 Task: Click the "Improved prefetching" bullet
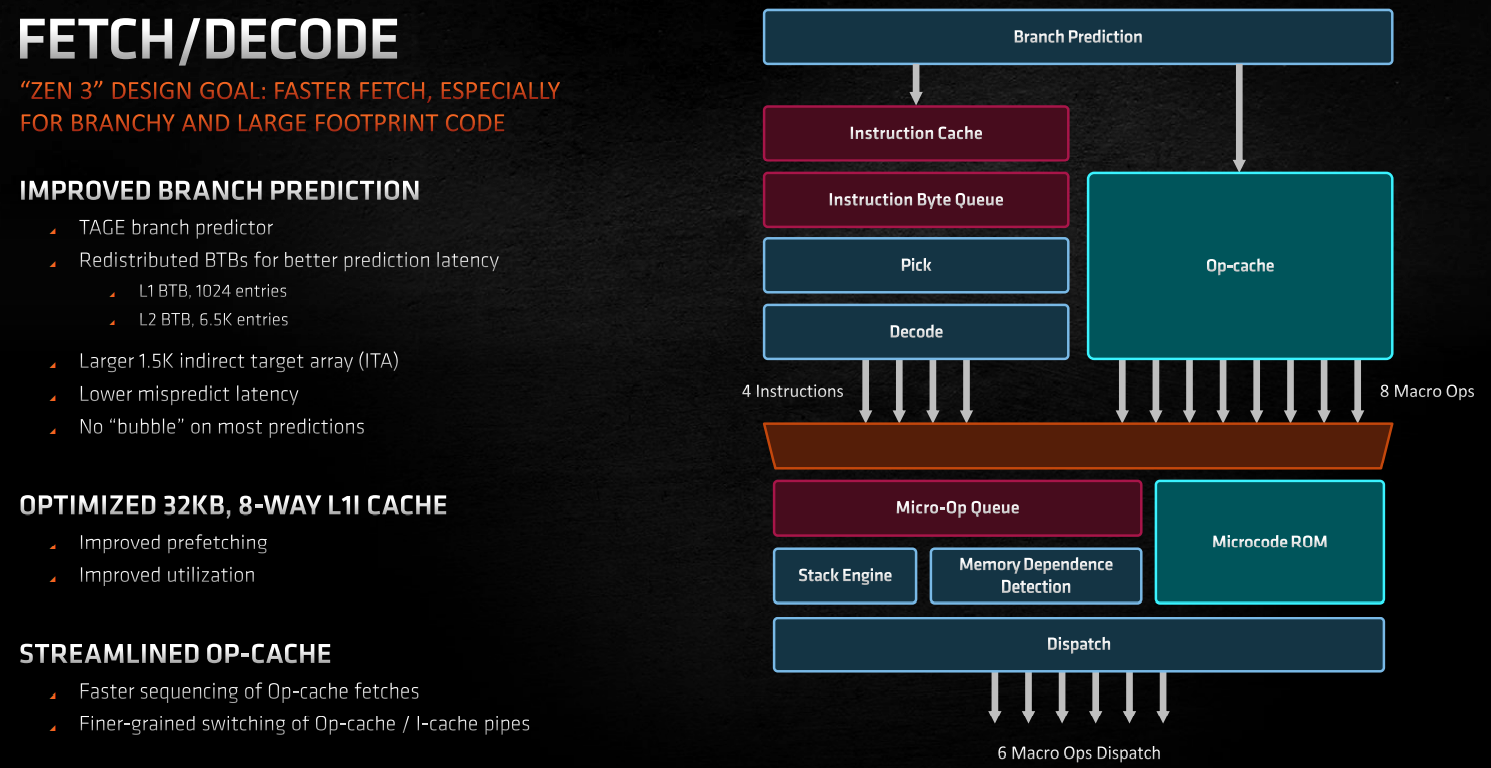(x=173, y=543)
